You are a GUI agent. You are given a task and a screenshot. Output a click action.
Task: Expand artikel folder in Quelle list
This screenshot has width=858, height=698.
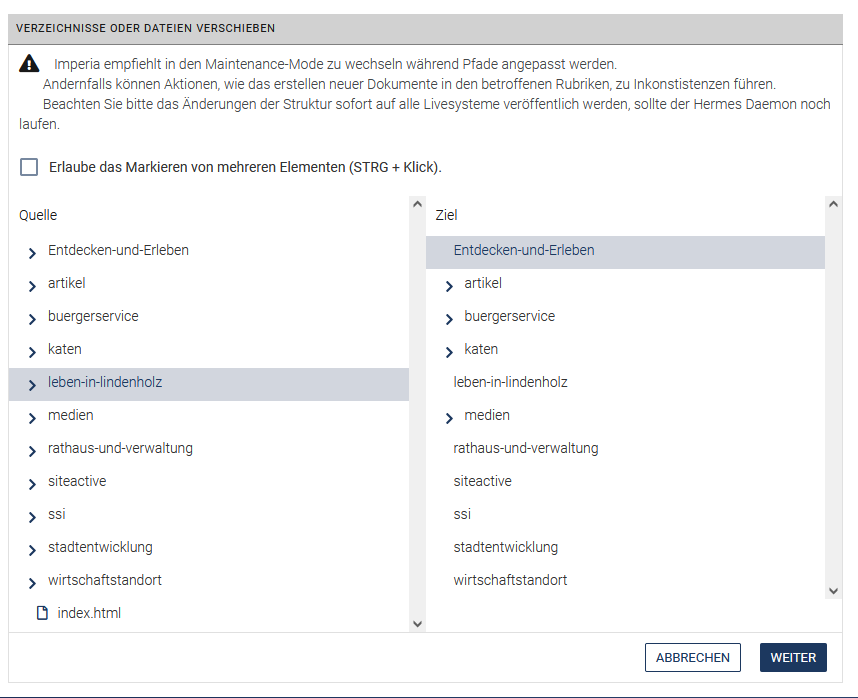coord(32,286)
